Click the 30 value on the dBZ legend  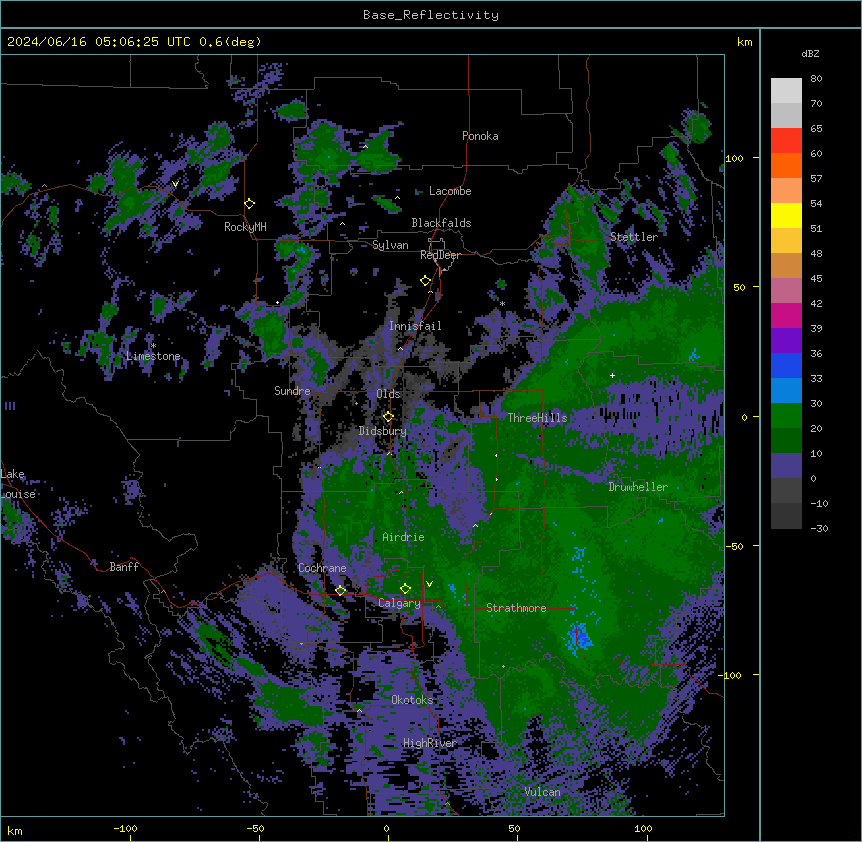(816, 403)
